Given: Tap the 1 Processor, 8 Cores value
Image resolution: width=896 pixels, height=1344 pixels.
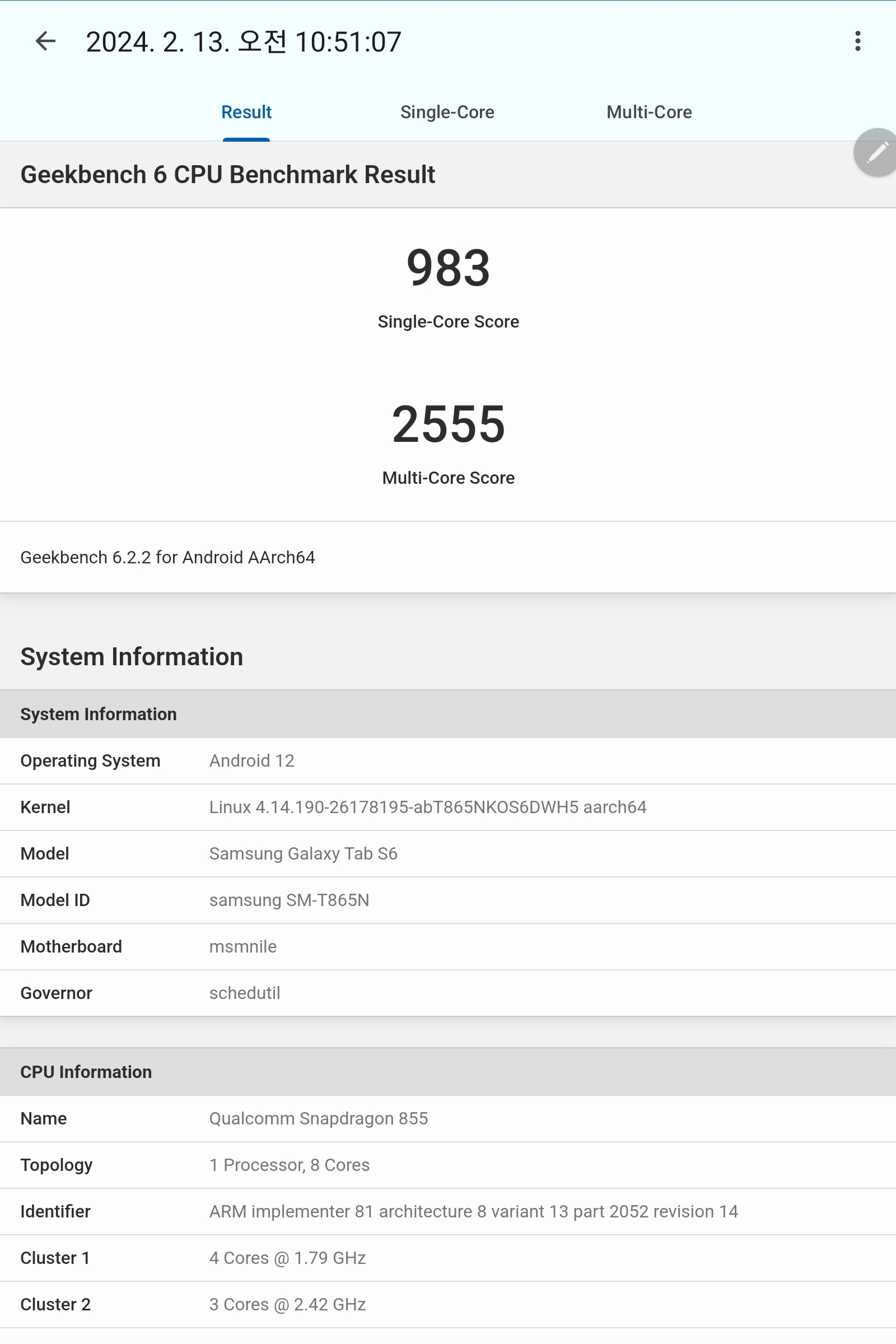Looking at the screenshot, I should pos(289,1165).
